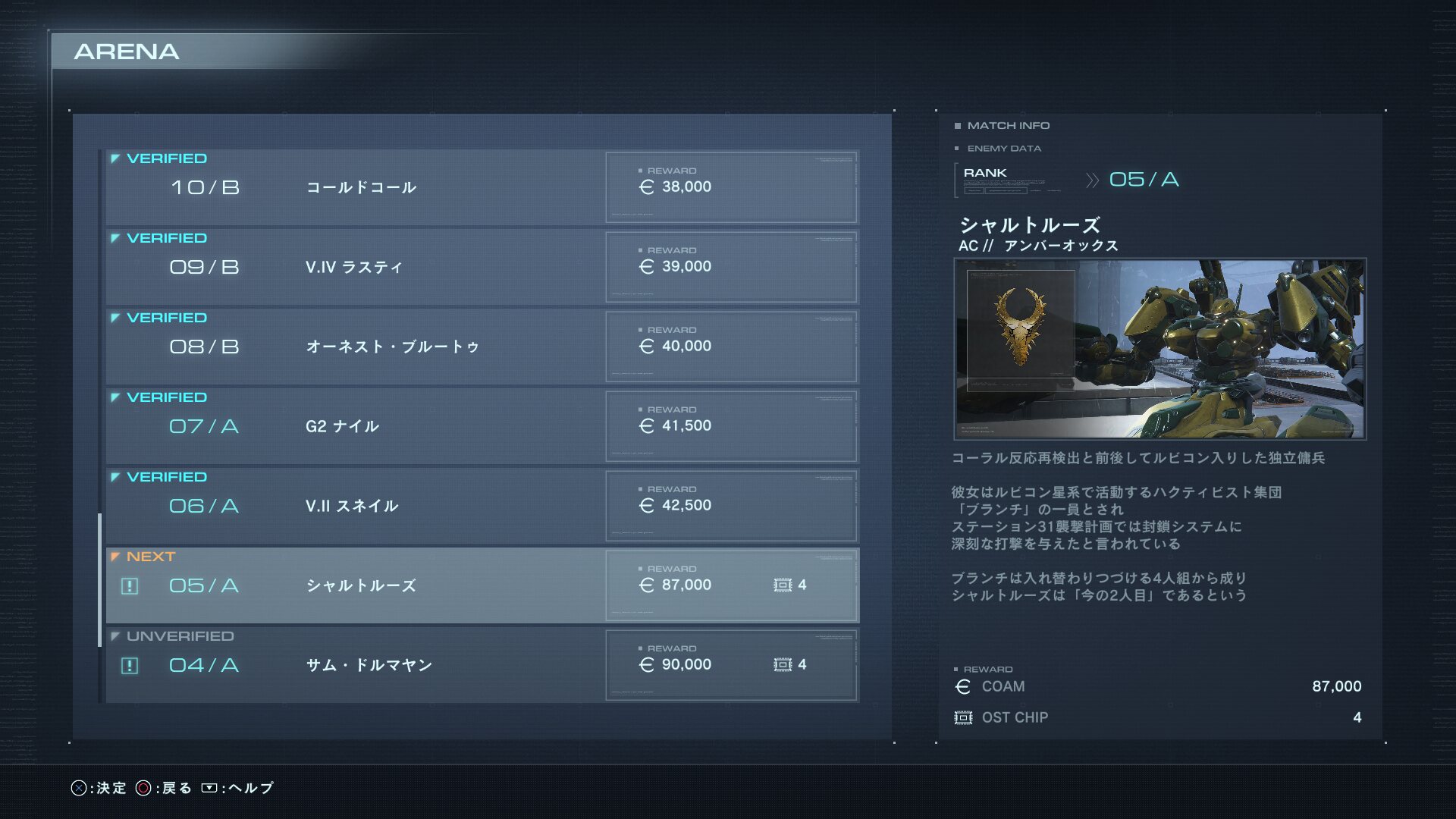Image resolution: width=1456 pixels, height=819 pixels.
Task: Click the OST chip icon in 04/A reward
Action: (x=783, y=664)
